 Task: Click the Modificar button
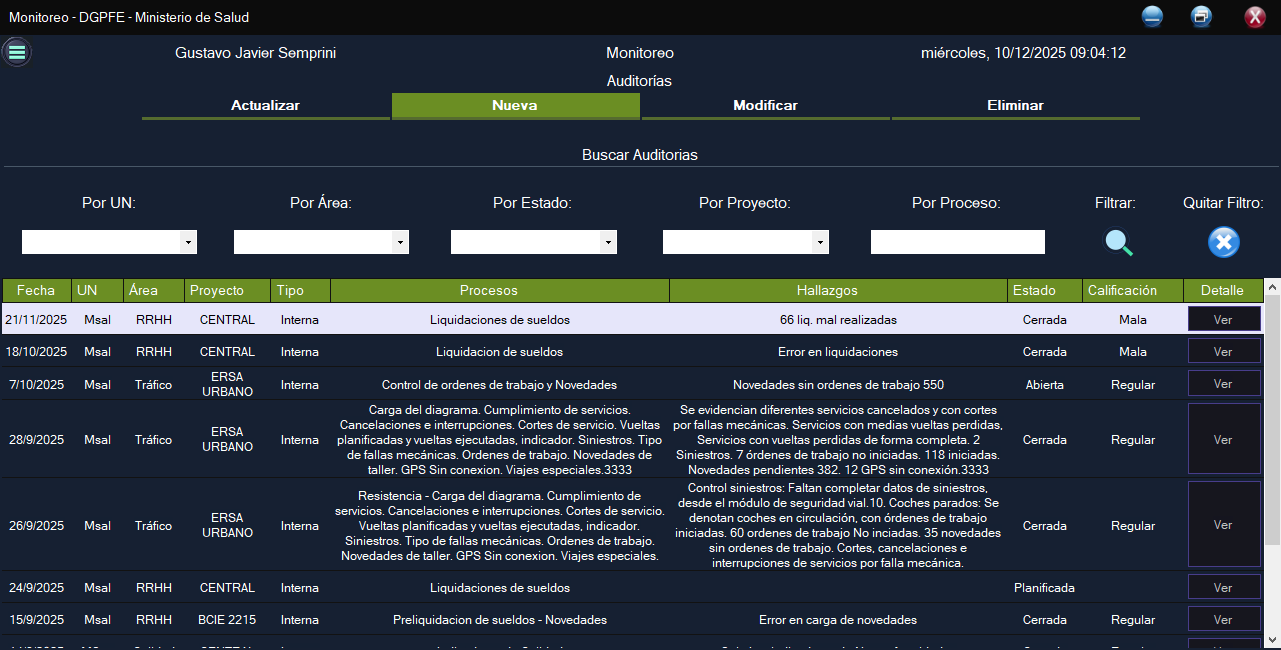[x=765, y=106]
